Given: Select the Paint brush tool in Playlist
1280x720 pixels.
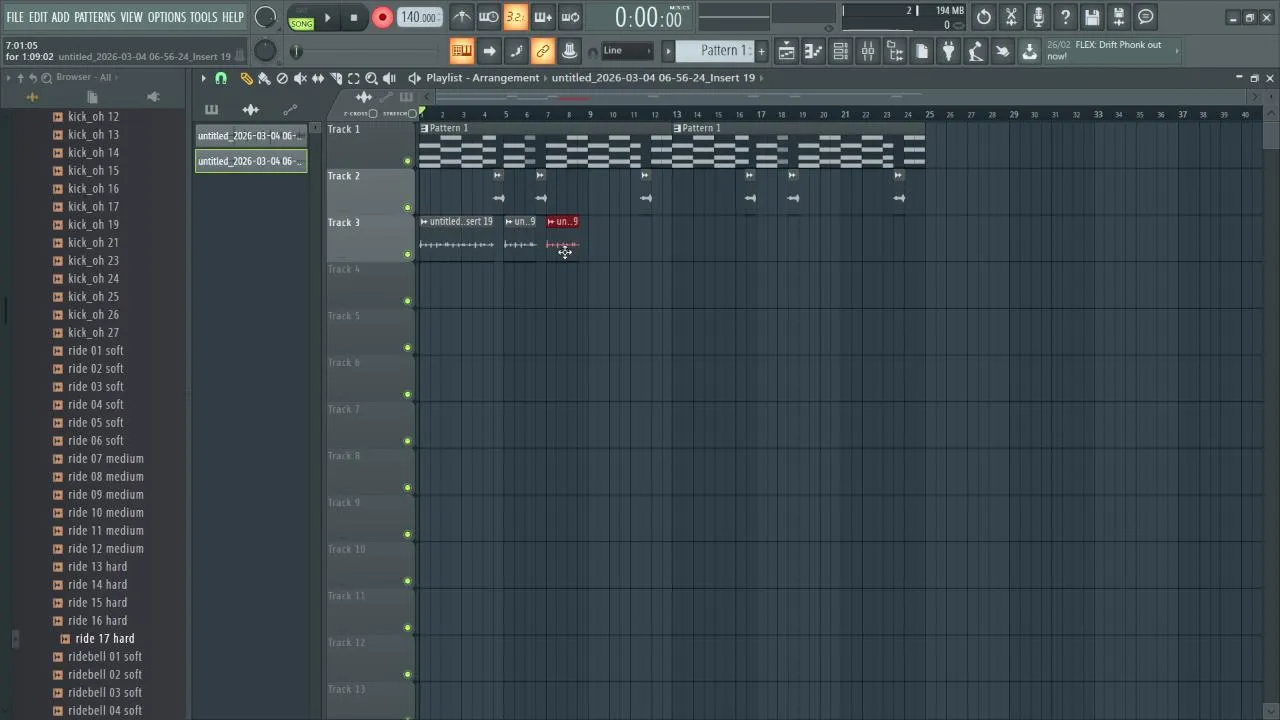Looking at the screenshot, I should pos(264,78).
